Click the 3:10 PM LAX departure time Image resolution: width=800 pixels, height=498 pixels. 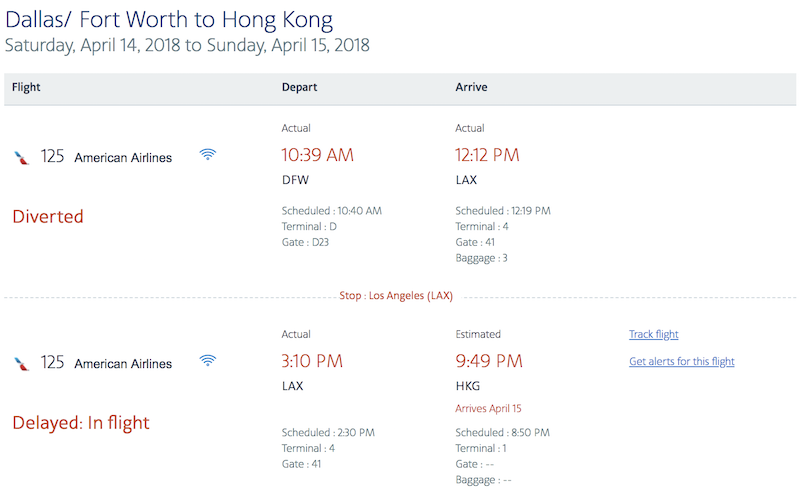tap(312, 361)
